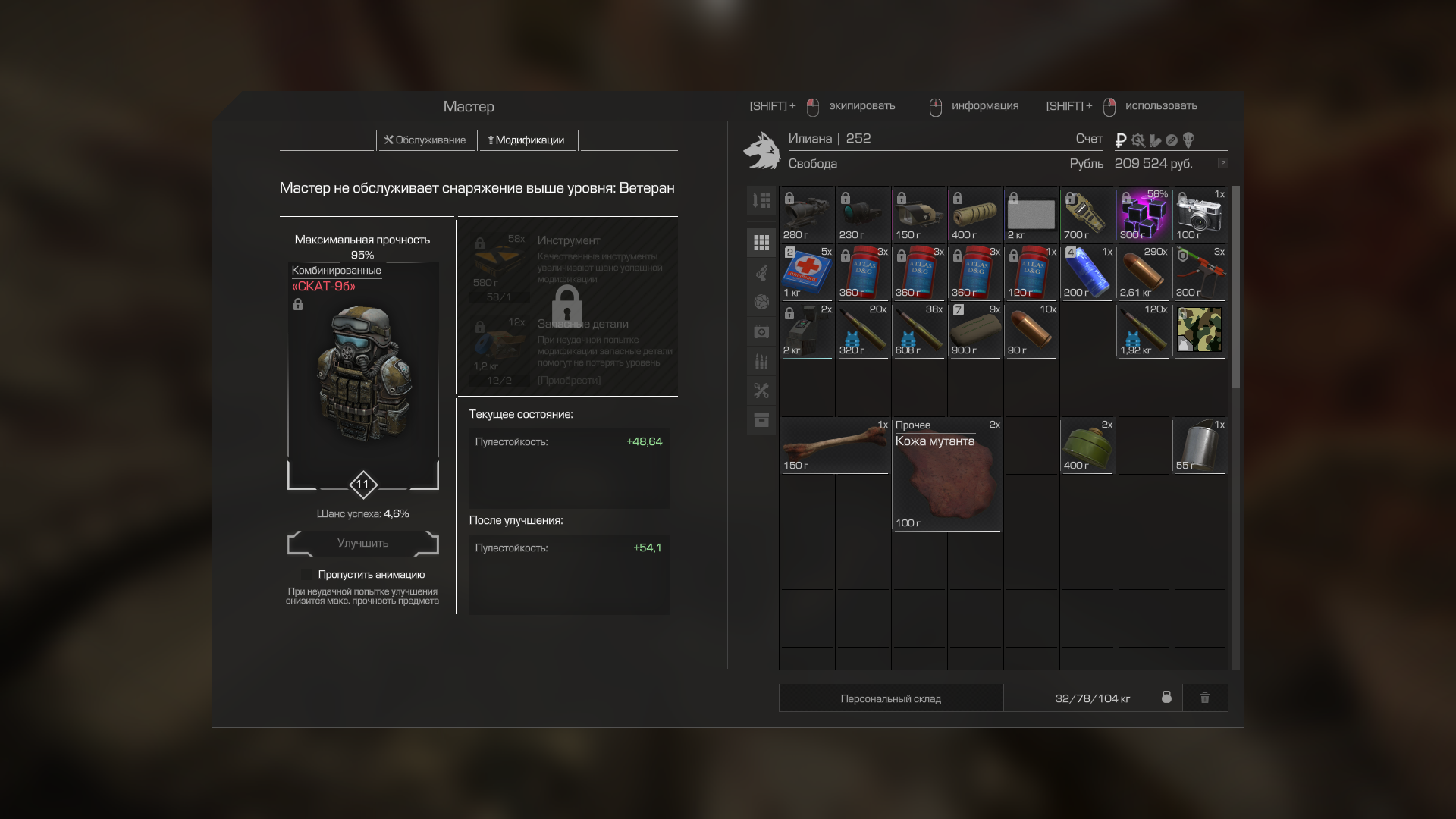Select the camouflage pattern item

1200,330
